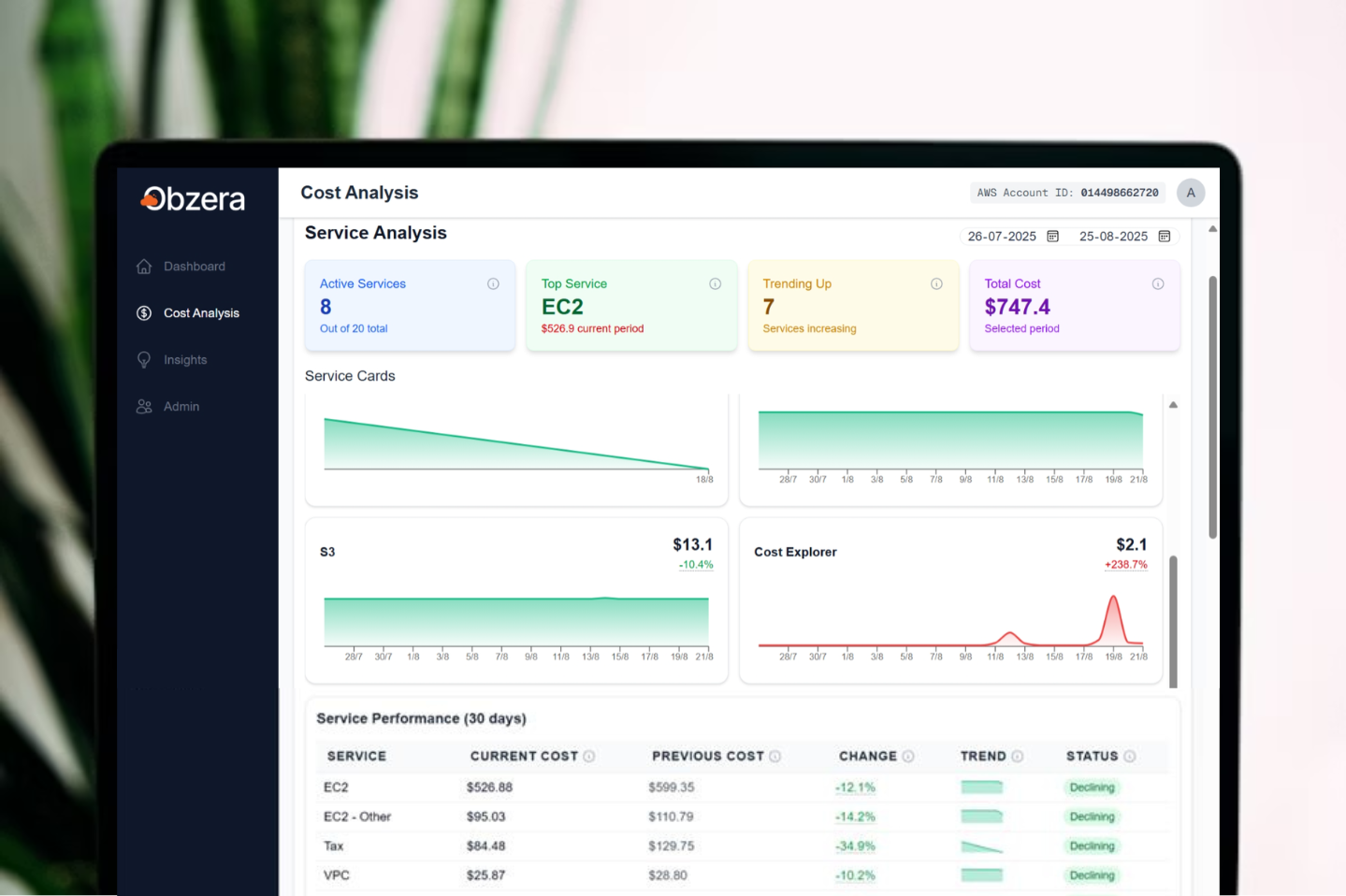Show info for Total Cost card
The image size is (1346, 896).
click(1158, 284)
